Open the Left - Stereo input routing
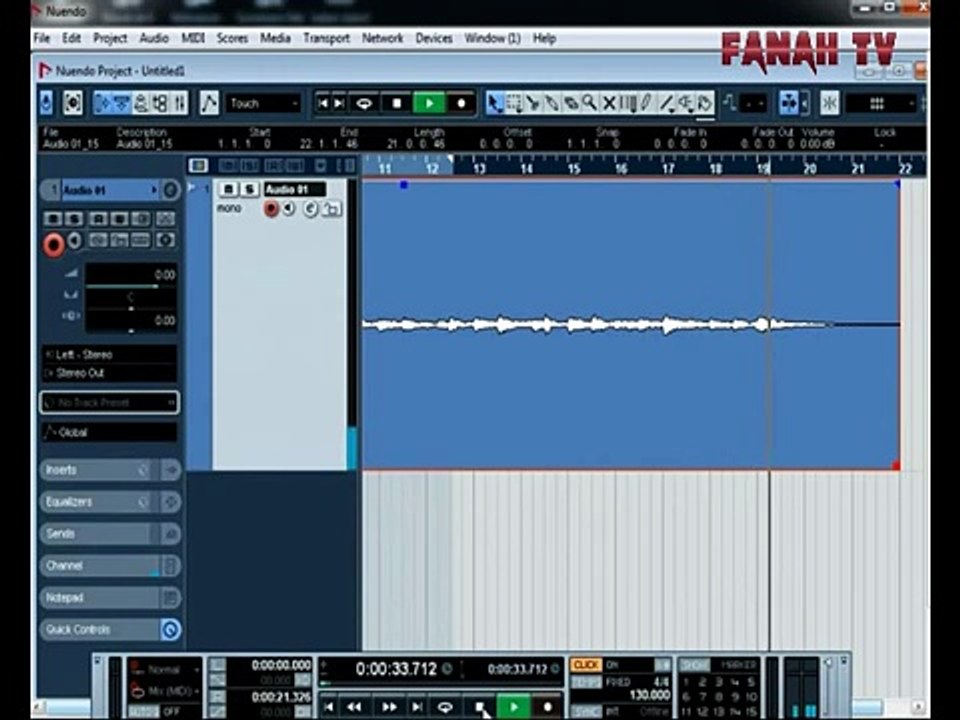 click(x=110, y=354)
